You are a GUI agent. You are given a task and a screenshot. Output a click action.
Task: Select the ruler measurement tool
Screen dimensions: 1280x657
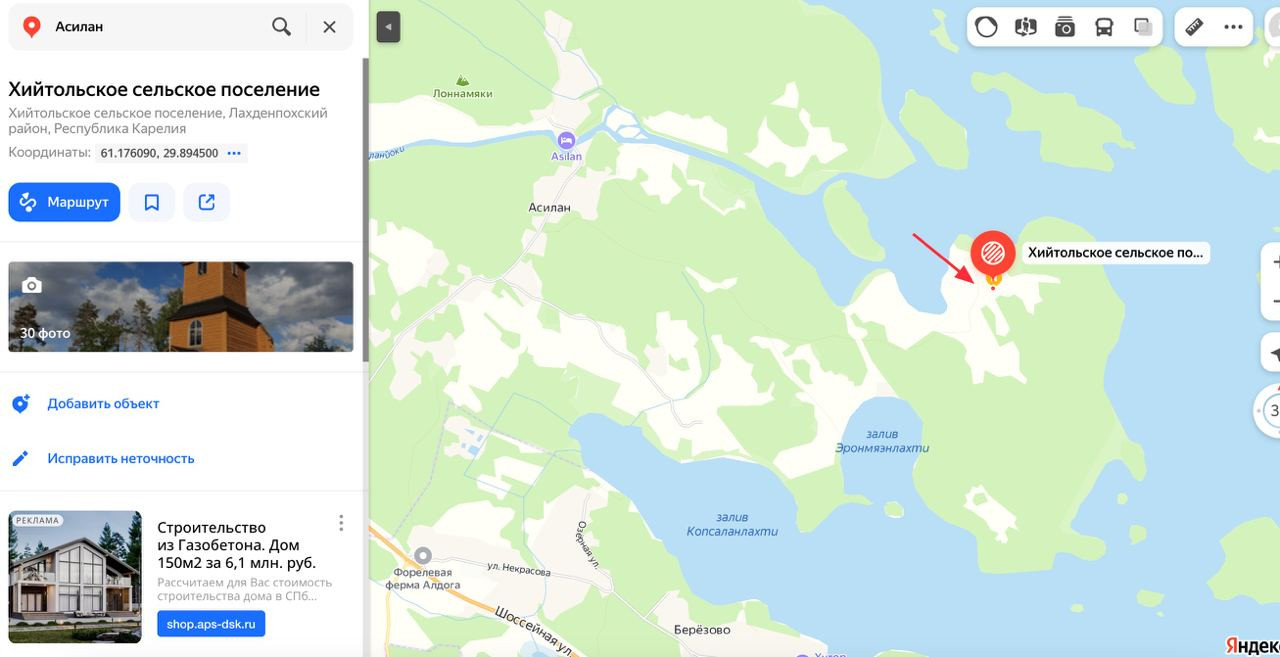click(1194, 27)
